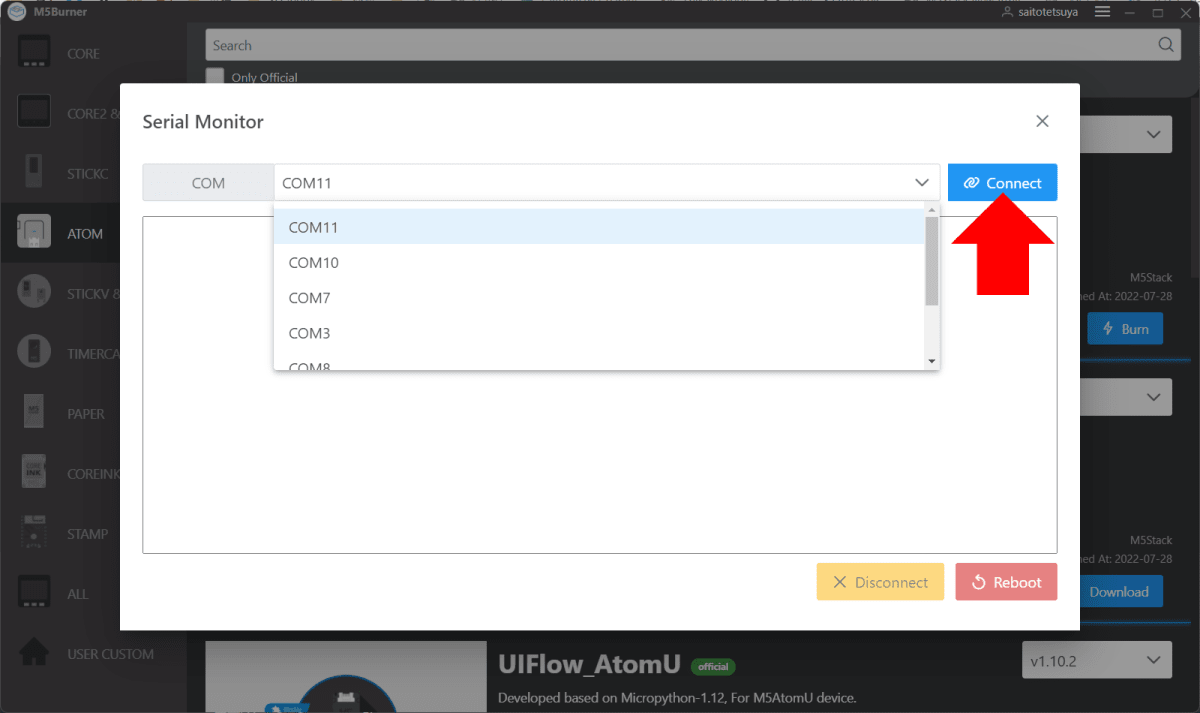Select COM11 from the port list
The height and width of the screenshot is (713, 1200).
(599, 227)
